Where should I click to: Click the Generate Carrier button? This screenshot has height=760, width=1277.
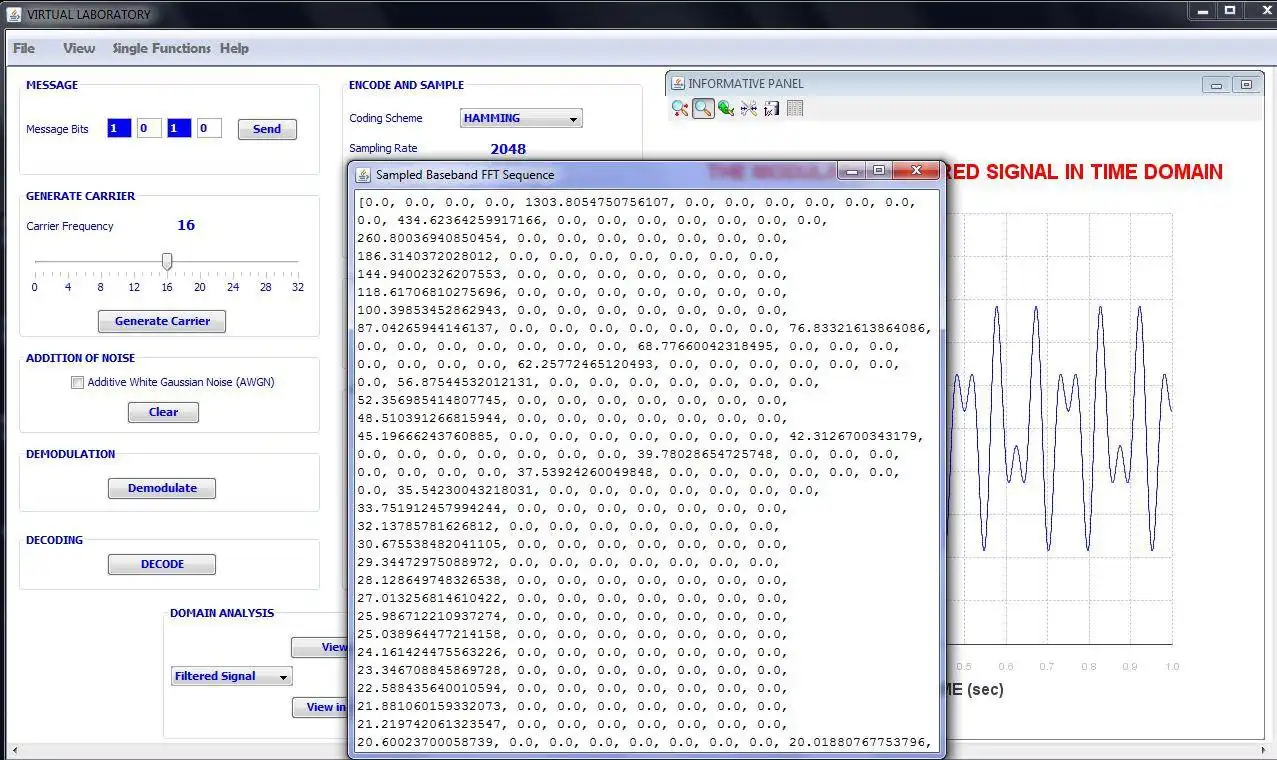(x=161, y=321)
